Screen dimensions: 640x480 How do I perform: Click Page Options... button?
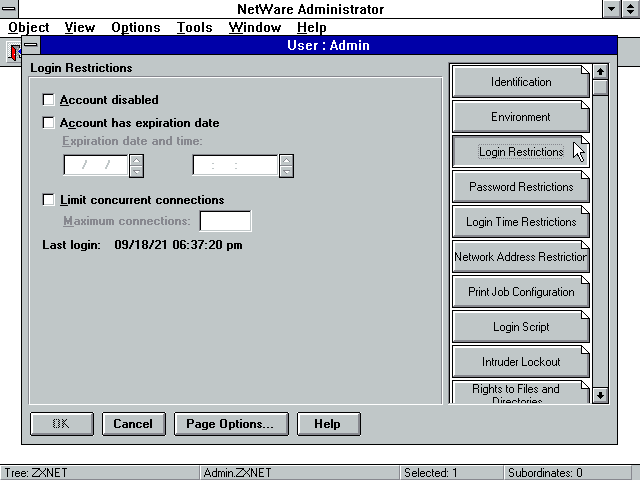[231, 424]
